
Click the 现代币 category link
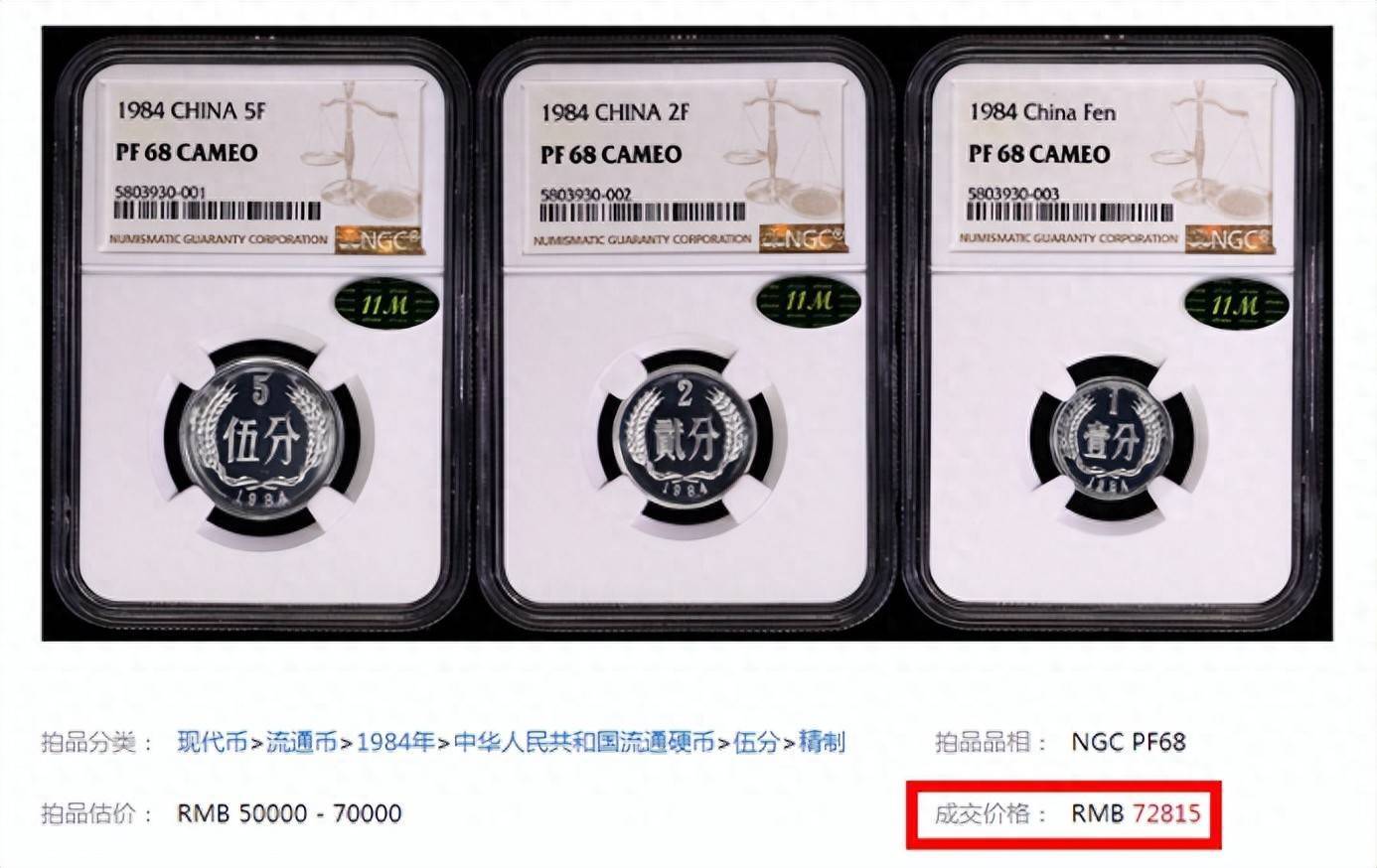coord(213,742)
